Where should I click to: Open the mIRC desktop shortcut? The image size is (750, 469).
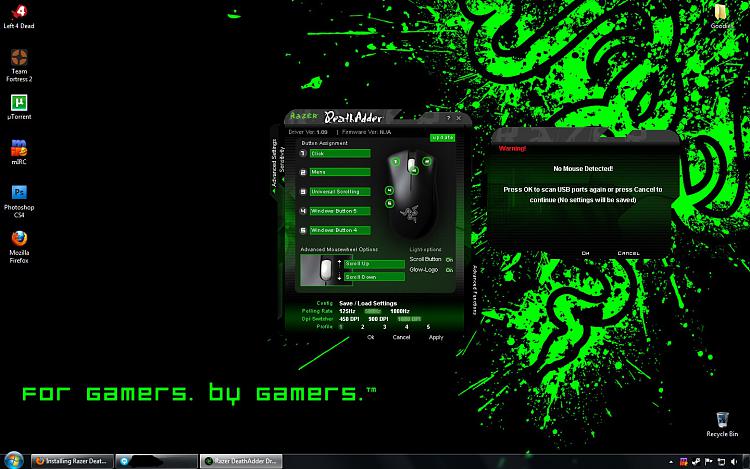tap(19, 152)
